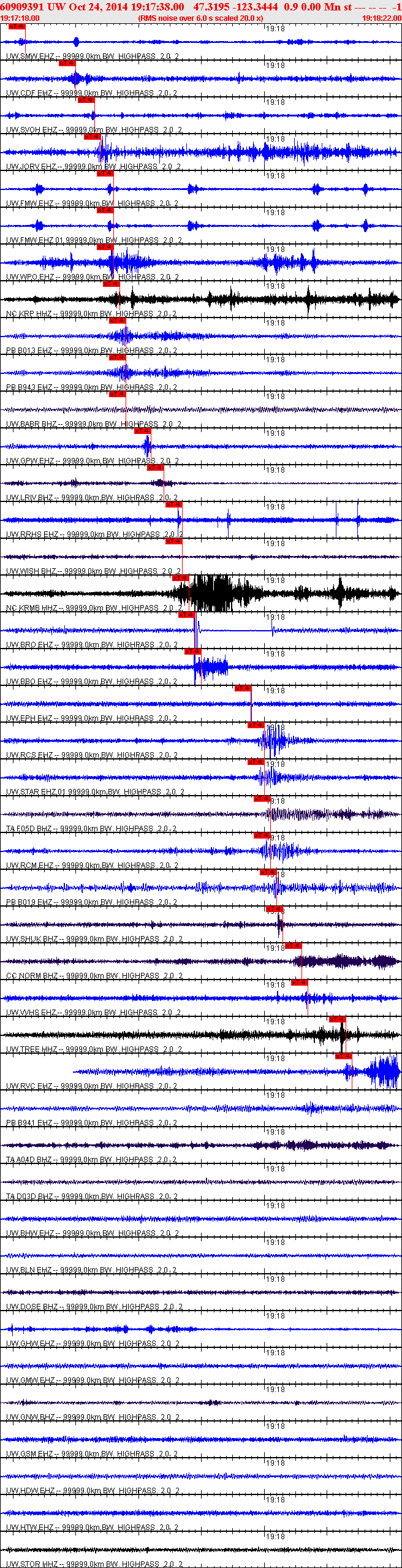Select the UW.WPO EHZ trace label

click(x=93, y=277)
